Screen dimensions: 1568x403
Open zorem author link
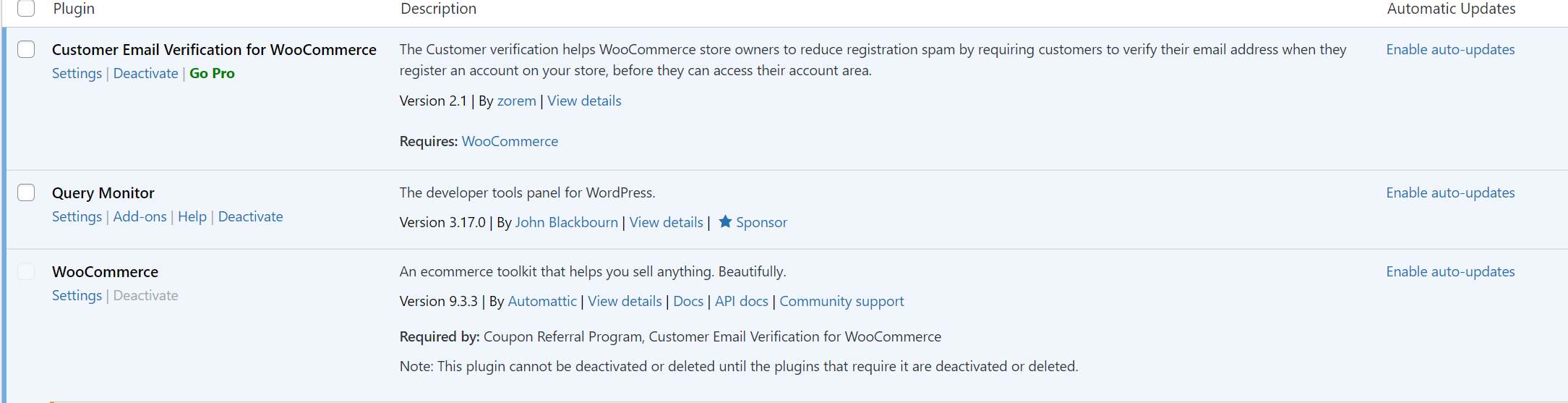517,101
